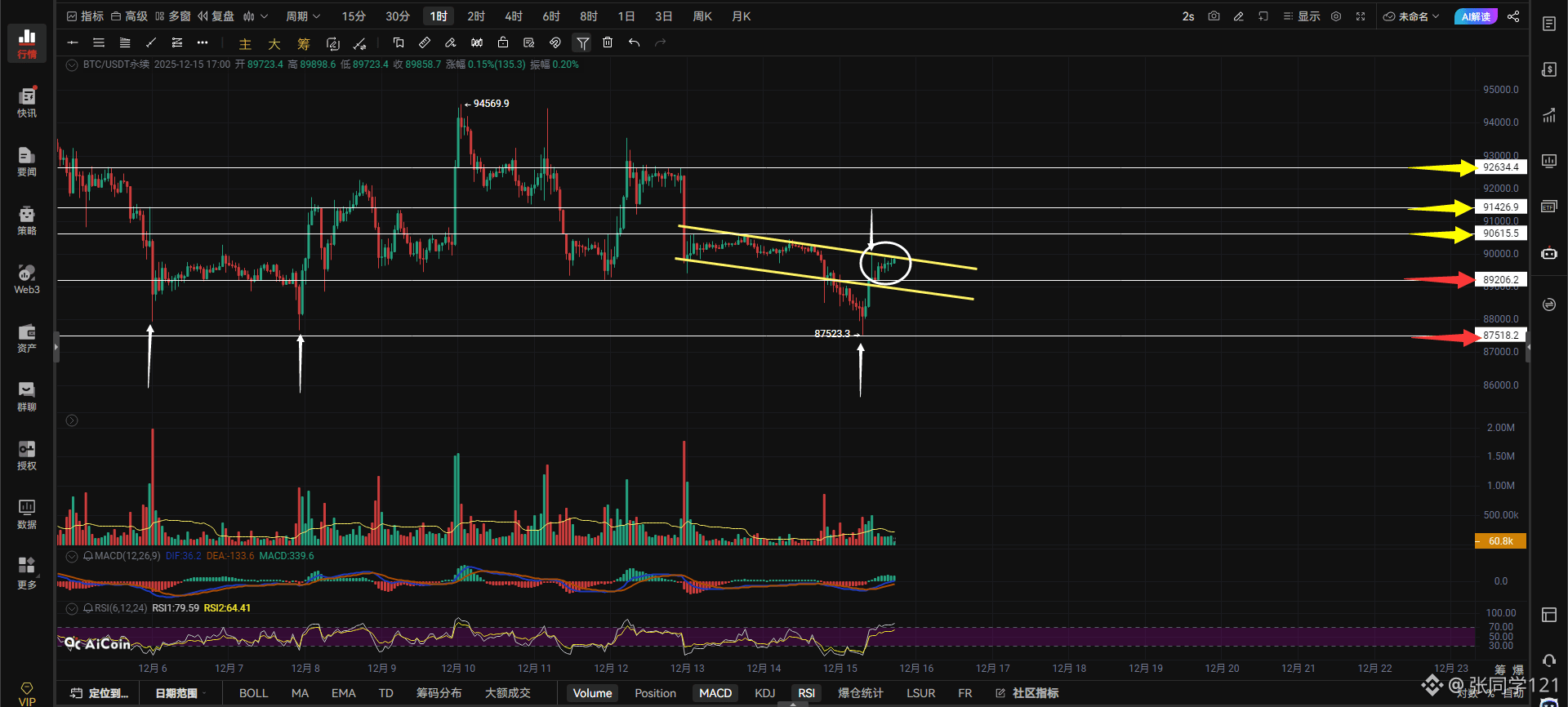Undo the last drawing action
Viewport: 1568px width, 707px height.
(x=634, y=42)
